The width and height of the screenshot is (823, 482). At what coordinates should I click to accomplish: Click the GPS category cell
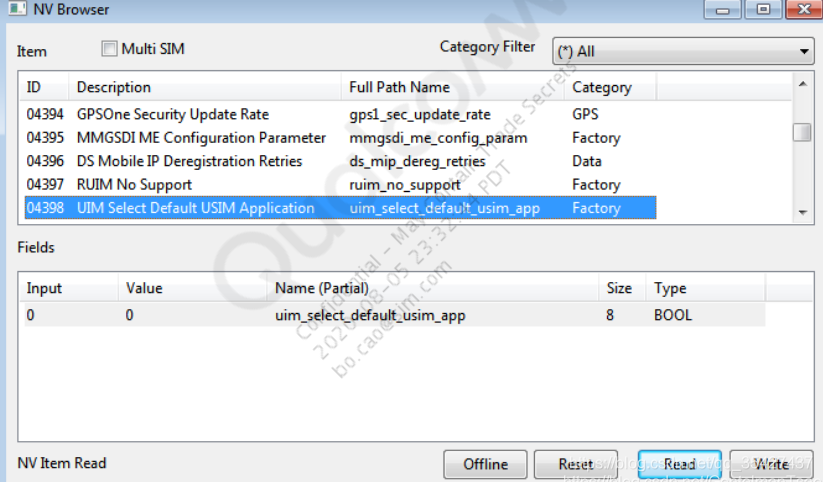tap(585, 114)
